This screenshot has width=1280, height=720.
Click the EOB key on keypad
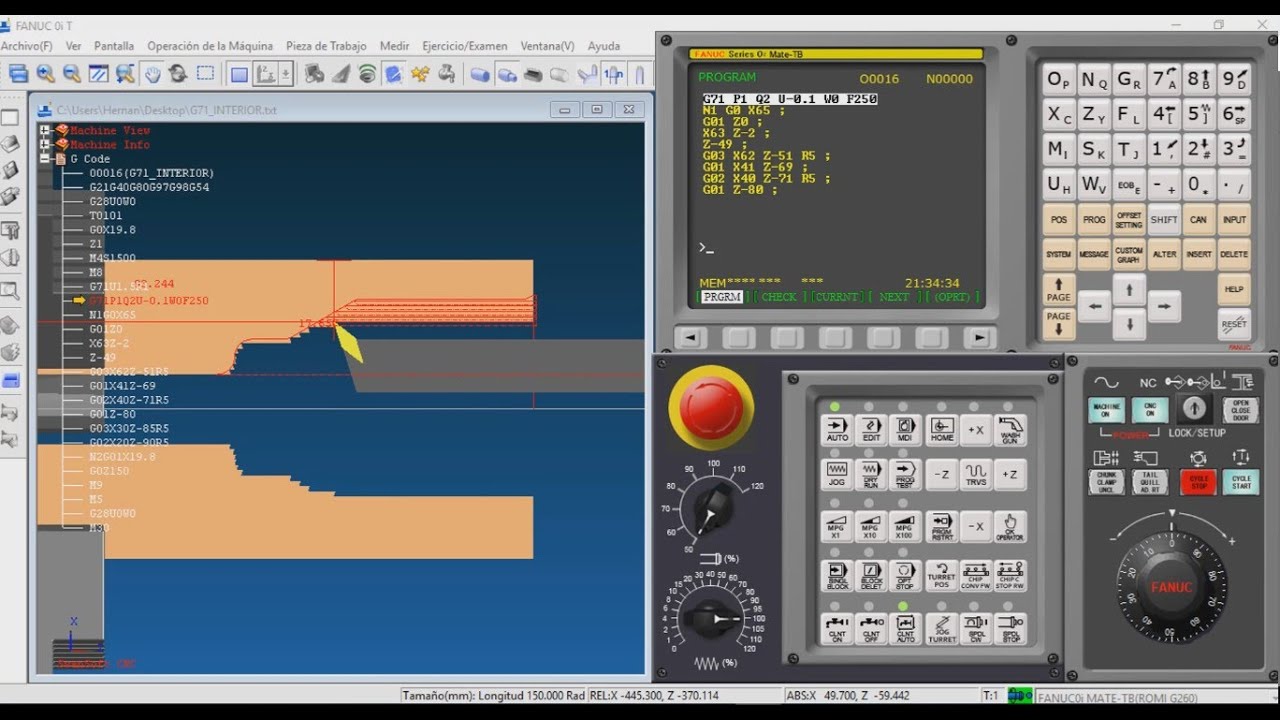tap(1129, 185)
